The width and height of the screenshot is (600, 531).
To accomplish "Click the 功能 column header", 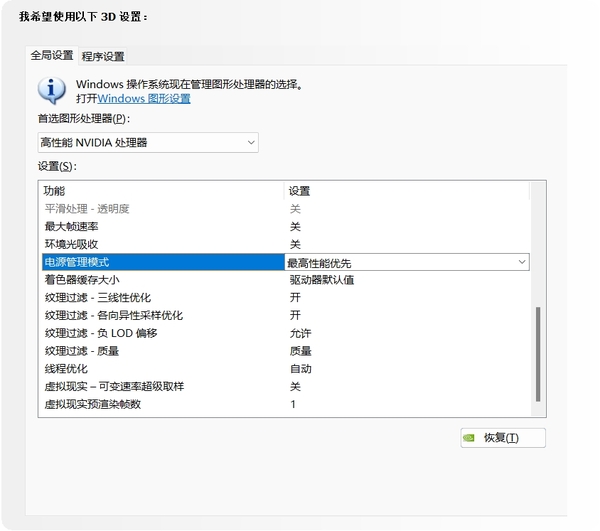I will [163, 191].
